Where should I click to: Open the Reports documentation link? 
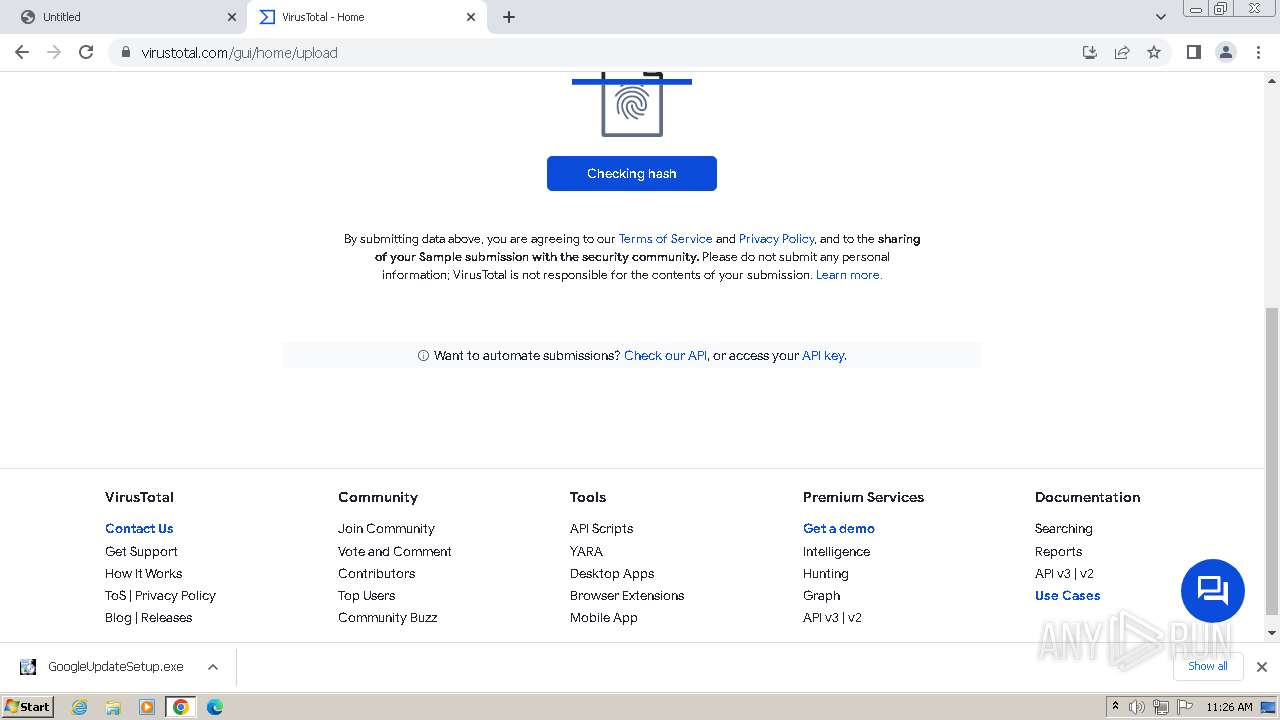pyautogui.click(x=1058, y=551)
